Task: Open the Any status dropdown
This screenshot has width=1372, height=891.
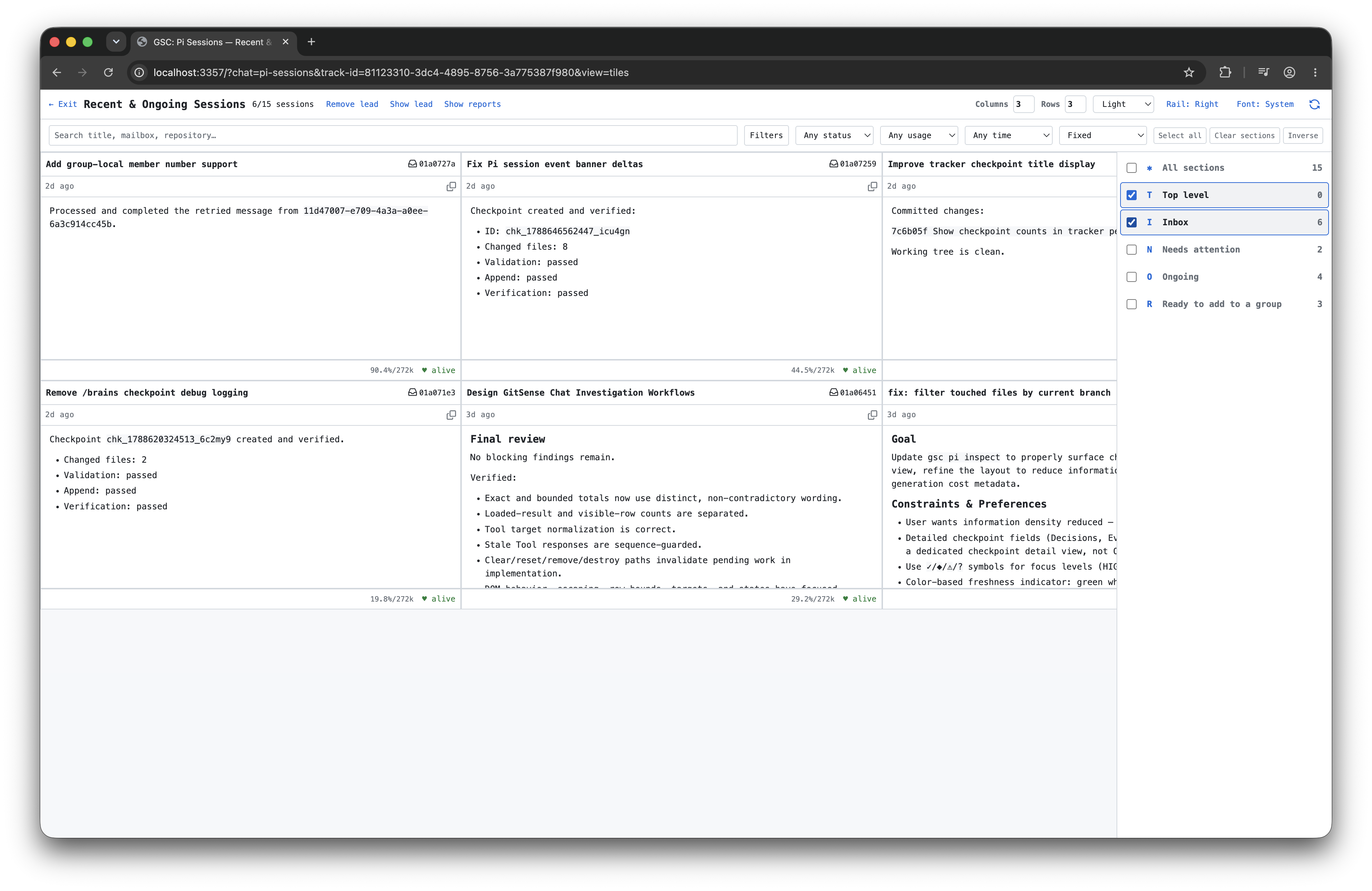Action: pyautogui.click(x=834, y=136)
